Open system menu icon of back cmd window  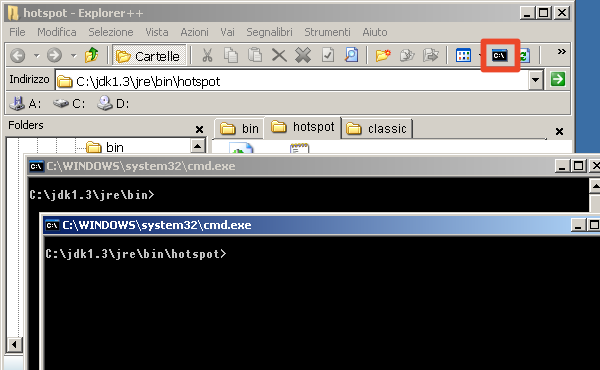(x=36, y=166)
